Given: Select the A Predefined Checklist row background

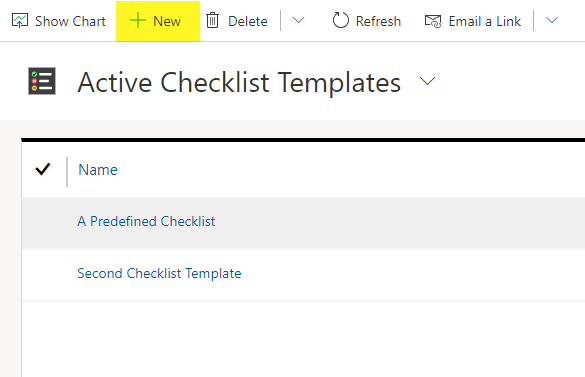Looking at the screenshot, I should [x=303, y=223].
